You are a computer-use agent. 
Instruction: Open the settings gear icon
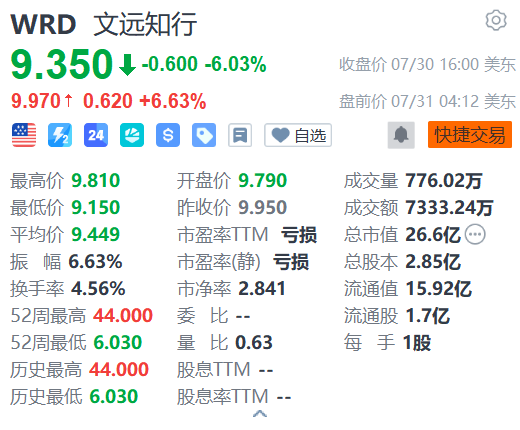click(x=496, y=21)
